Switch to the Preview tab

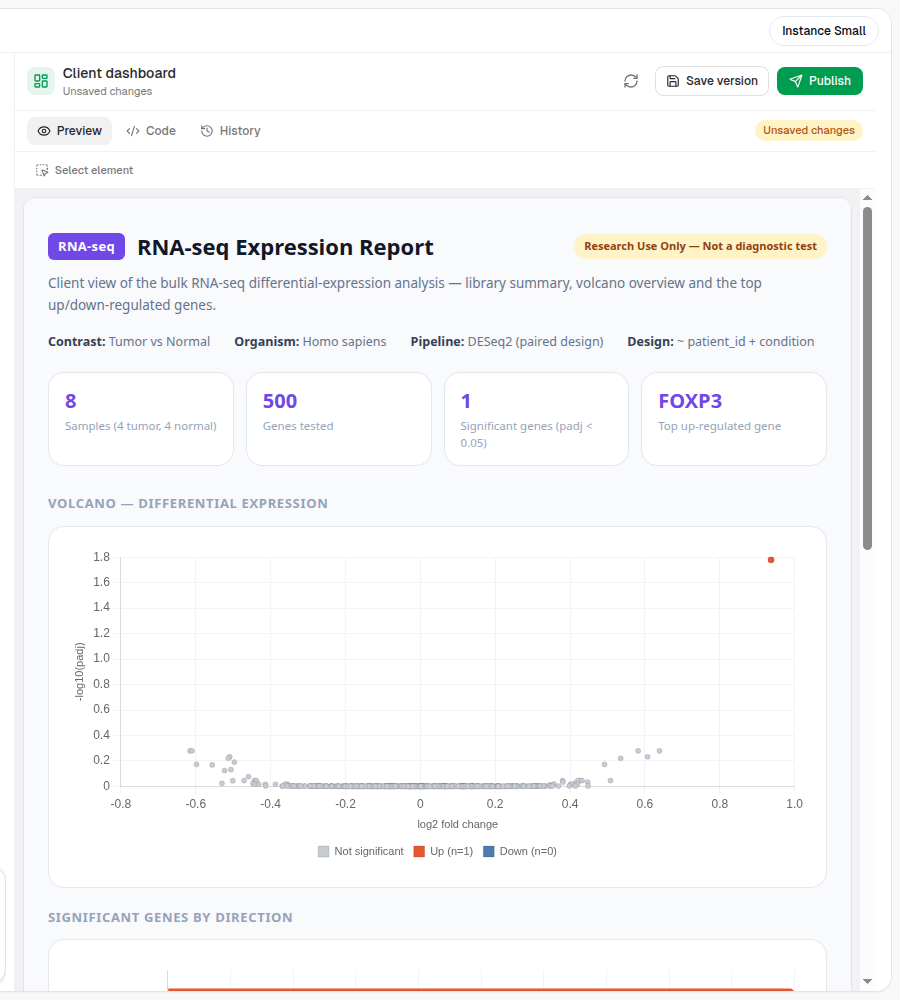[x=70, y=131]
